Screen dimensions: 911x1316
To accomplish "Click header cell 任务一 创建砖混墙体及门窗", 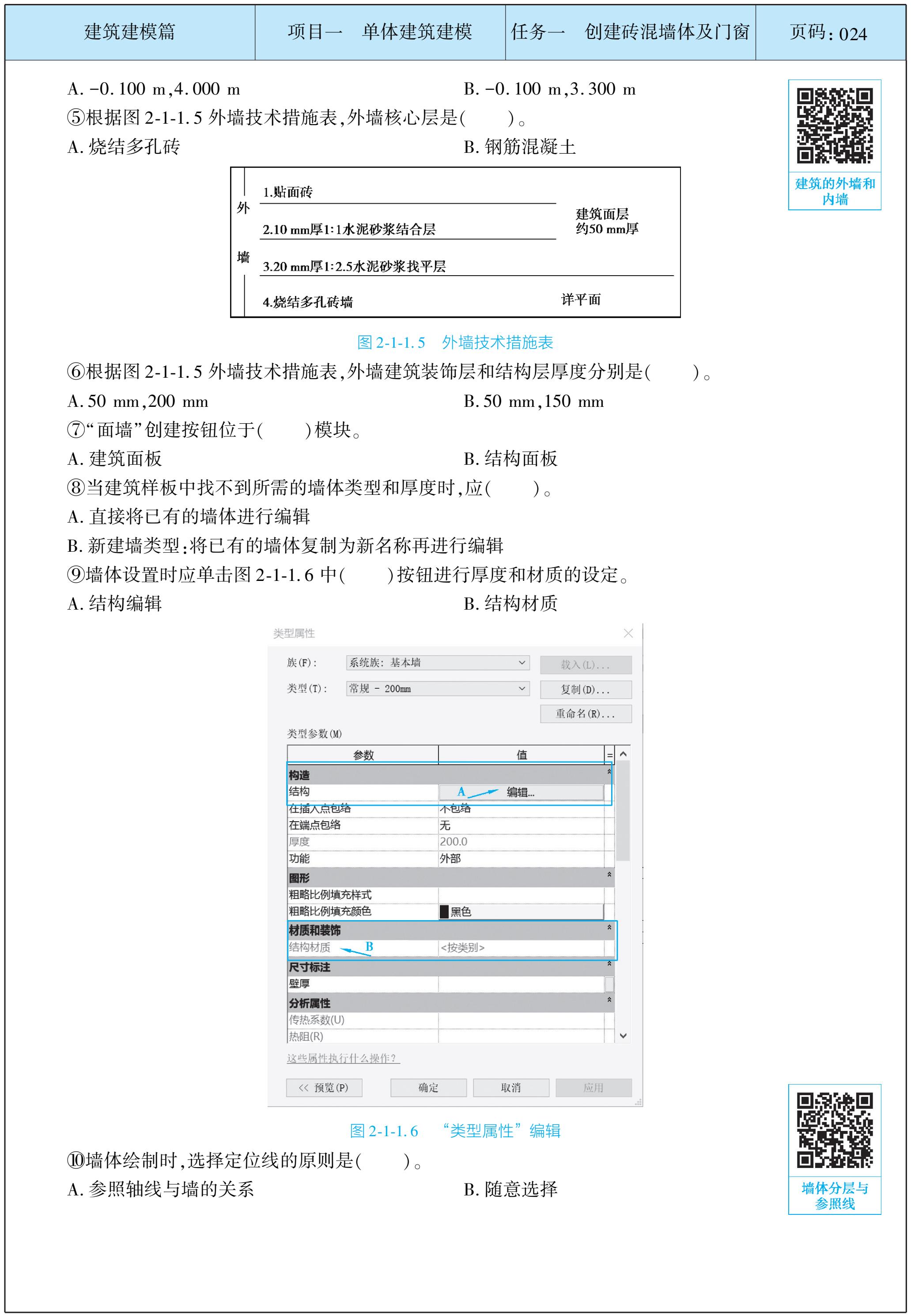I will tap(630, 32).
